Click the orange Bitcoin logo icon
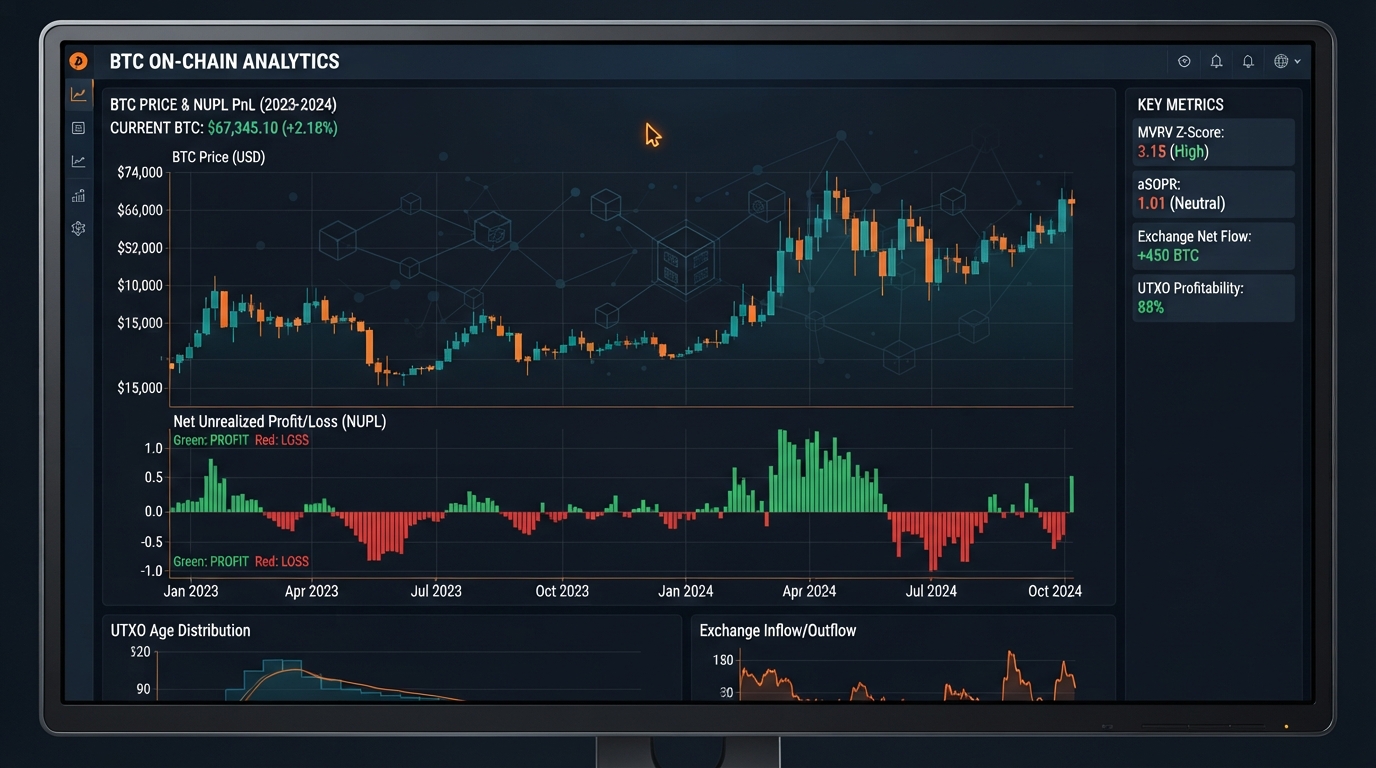Screen dimensions: 1376x768 tap(78, 61)
